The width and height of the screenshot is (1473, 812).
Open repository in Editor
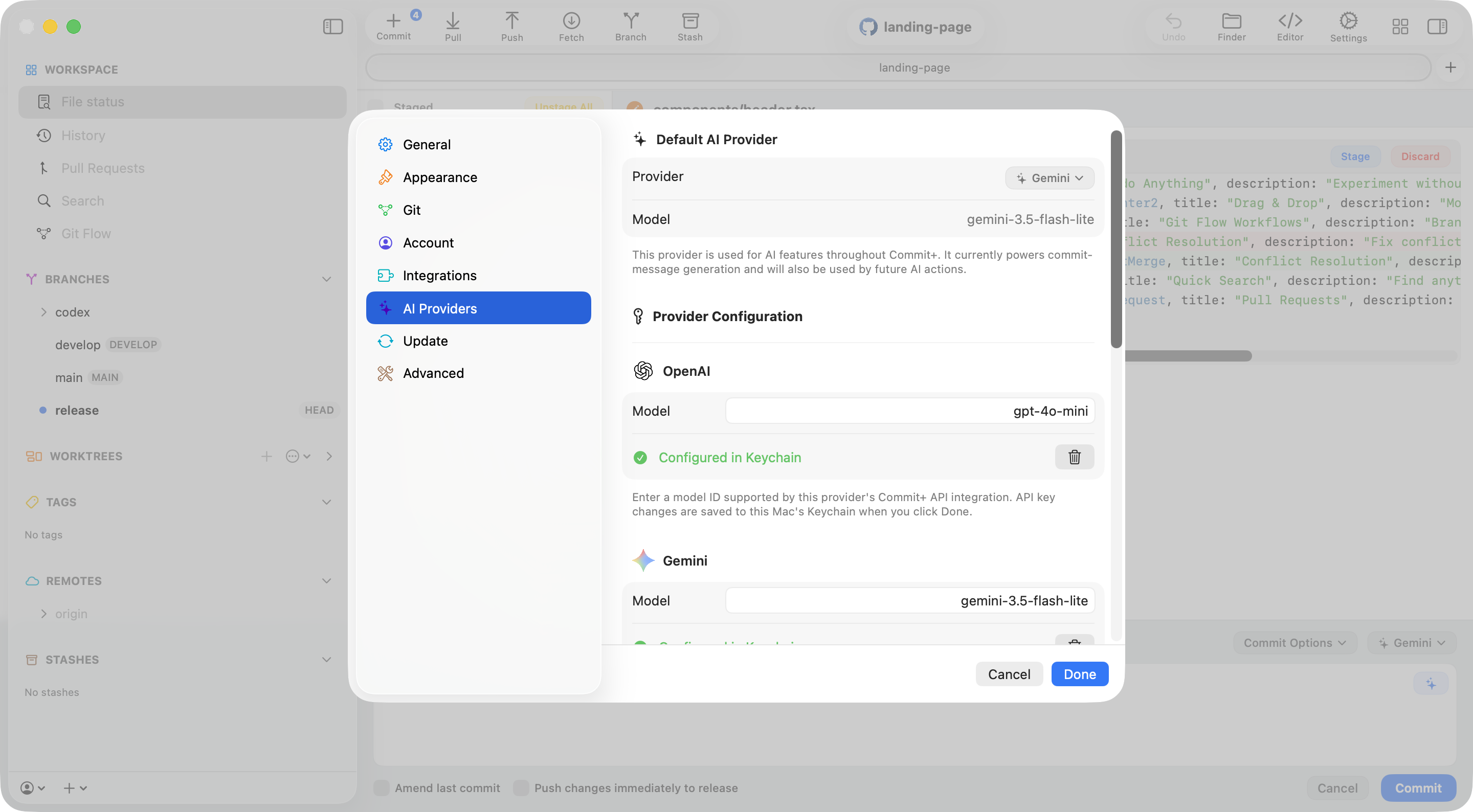(1290, 26)
